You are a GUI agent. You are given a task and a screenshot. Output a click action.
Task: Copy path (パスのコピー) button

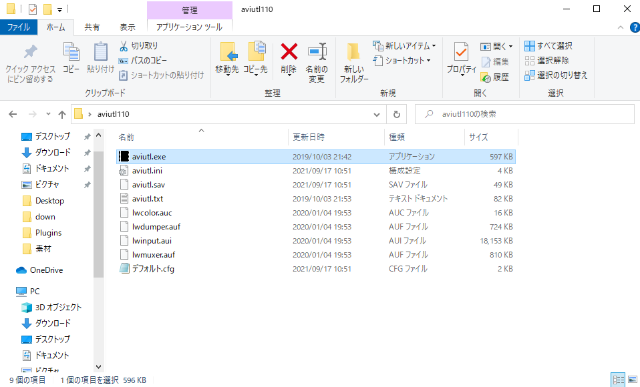[142, 60]
